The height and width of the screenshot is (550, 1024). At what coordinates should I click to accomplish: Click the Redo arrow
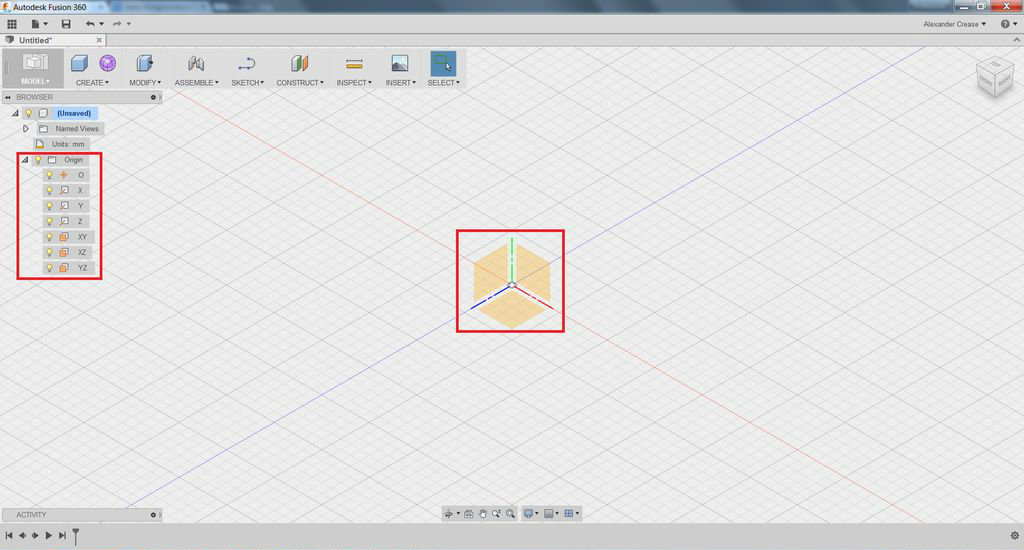[117, 24]
